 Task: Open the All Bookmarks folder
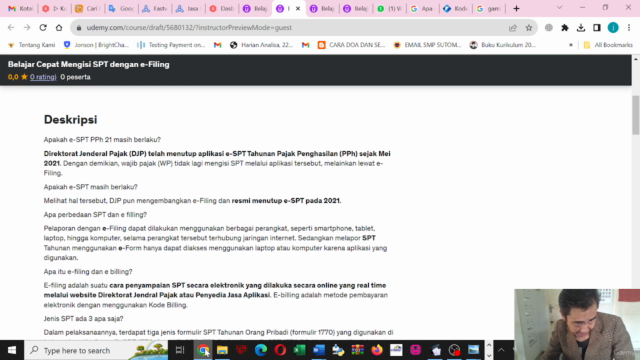coord(608,45)
